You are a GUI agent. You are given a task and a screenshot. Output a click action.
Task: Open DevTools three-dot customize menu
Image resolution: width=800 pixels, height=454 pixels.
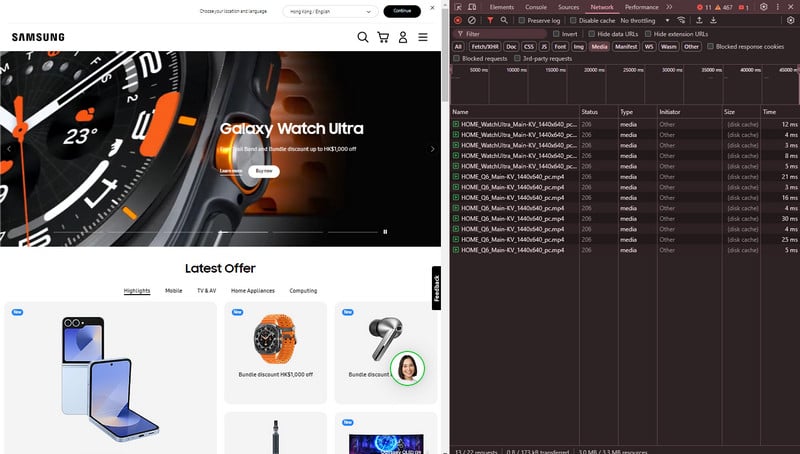(778, 7)
